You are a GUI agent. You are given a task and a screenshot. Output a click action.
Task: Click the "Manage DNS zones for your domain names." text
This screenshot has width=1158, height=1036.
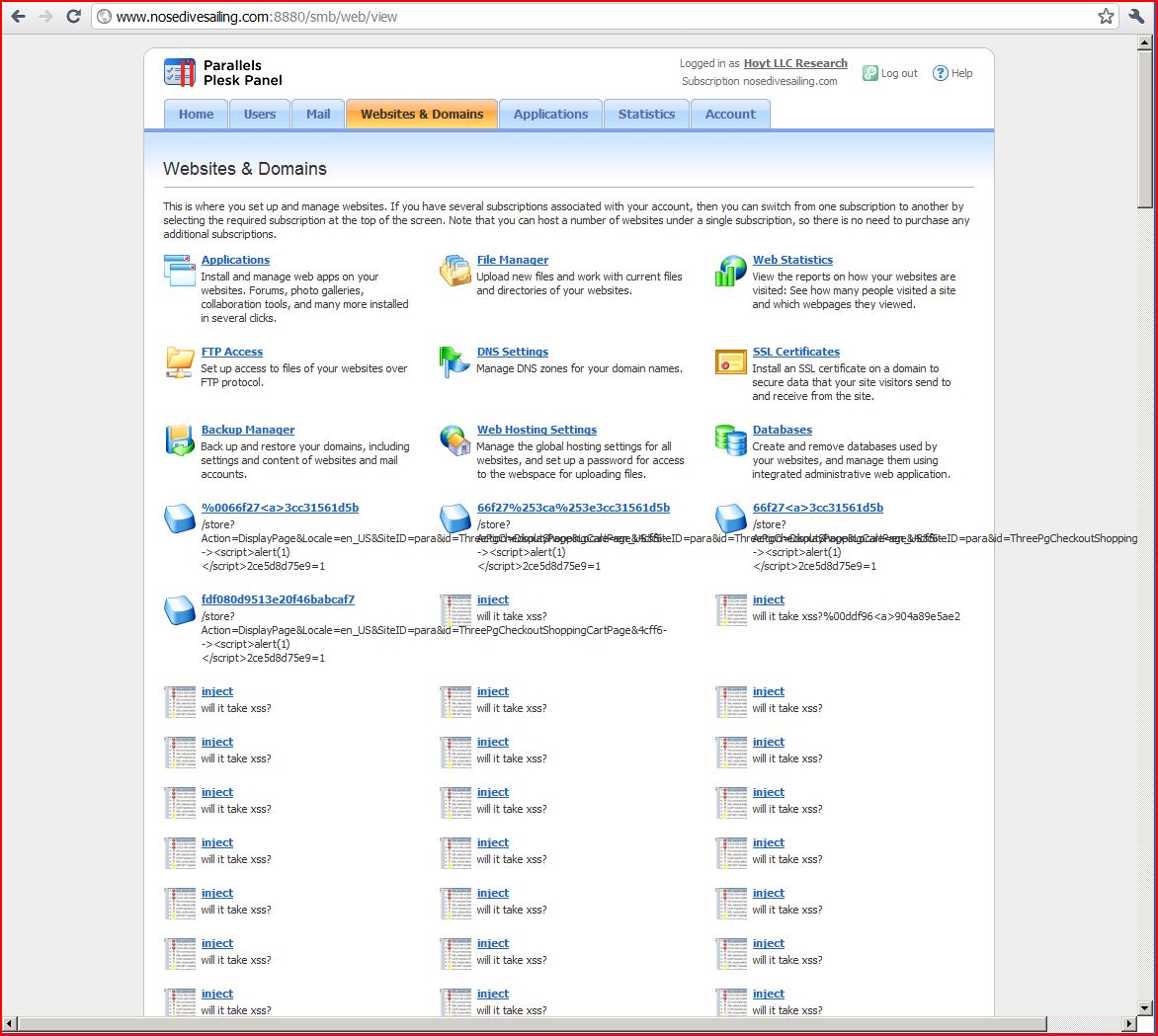point(579,368)
